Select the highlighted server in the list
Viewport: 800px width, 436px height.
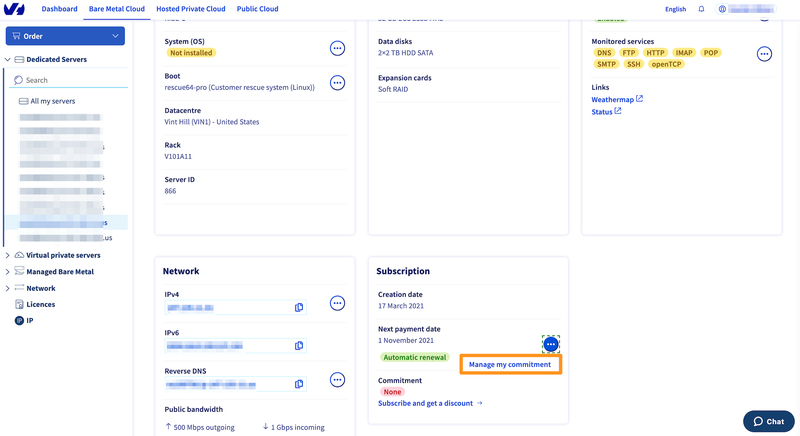[67, 223]
